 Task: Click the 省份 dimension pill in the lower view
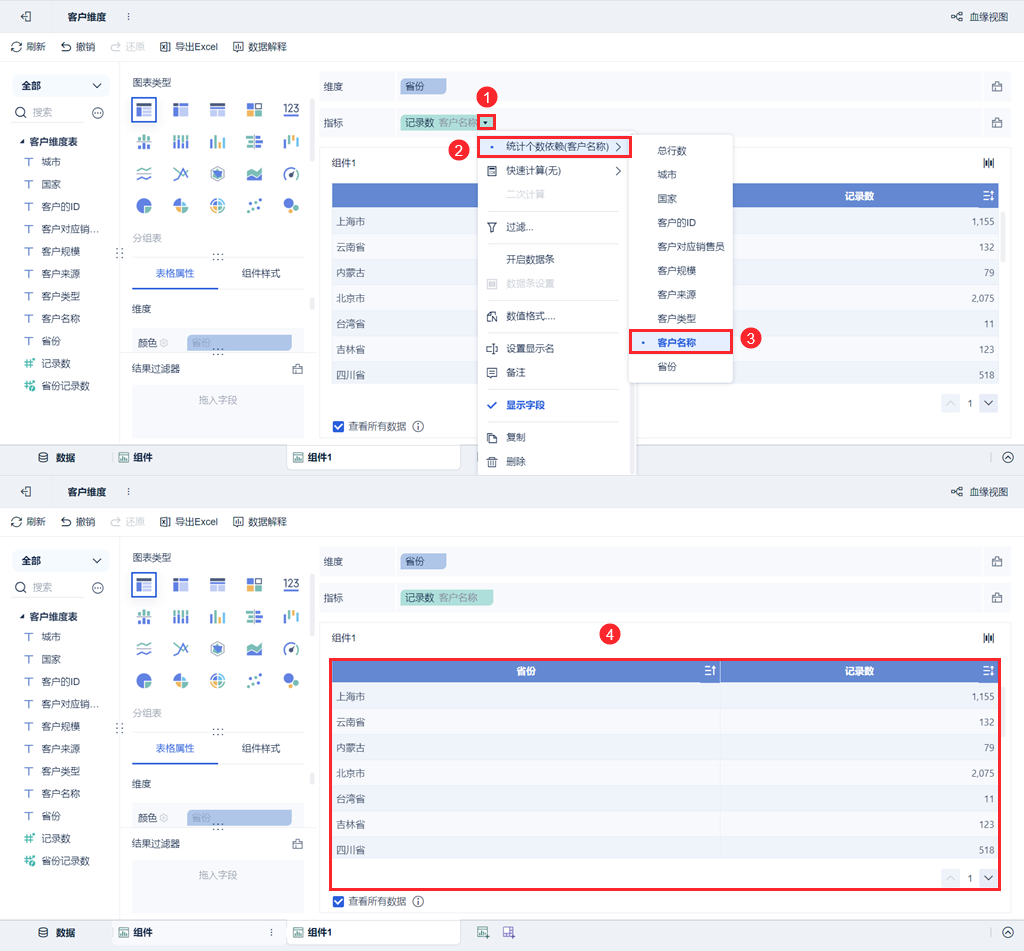(x=423, y=561)
